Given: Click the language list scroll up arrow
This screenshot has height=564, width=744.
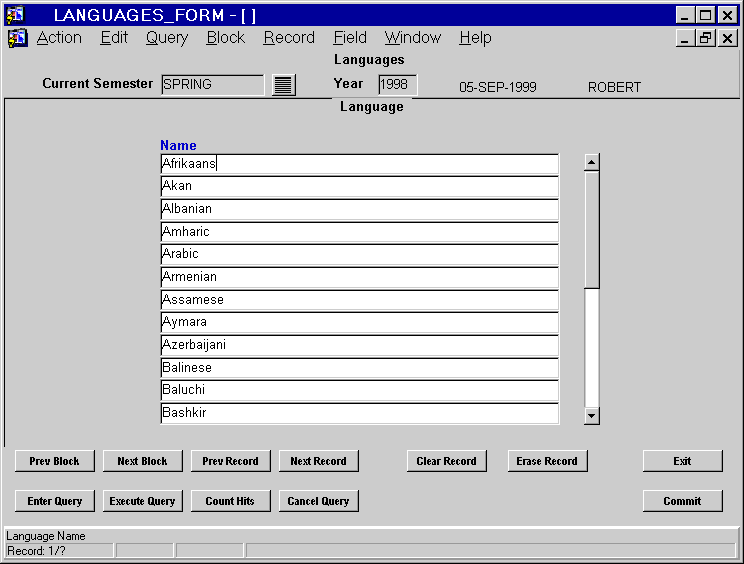Looking at the screenshot, I should click(x=592, y=162).
